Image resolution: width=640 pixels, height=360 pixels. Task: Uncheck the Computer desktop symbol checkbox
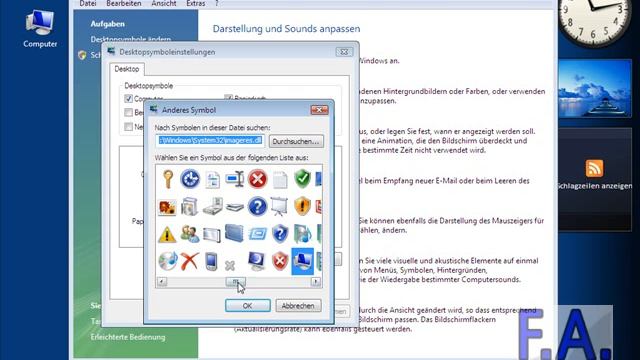pos(129,99)
